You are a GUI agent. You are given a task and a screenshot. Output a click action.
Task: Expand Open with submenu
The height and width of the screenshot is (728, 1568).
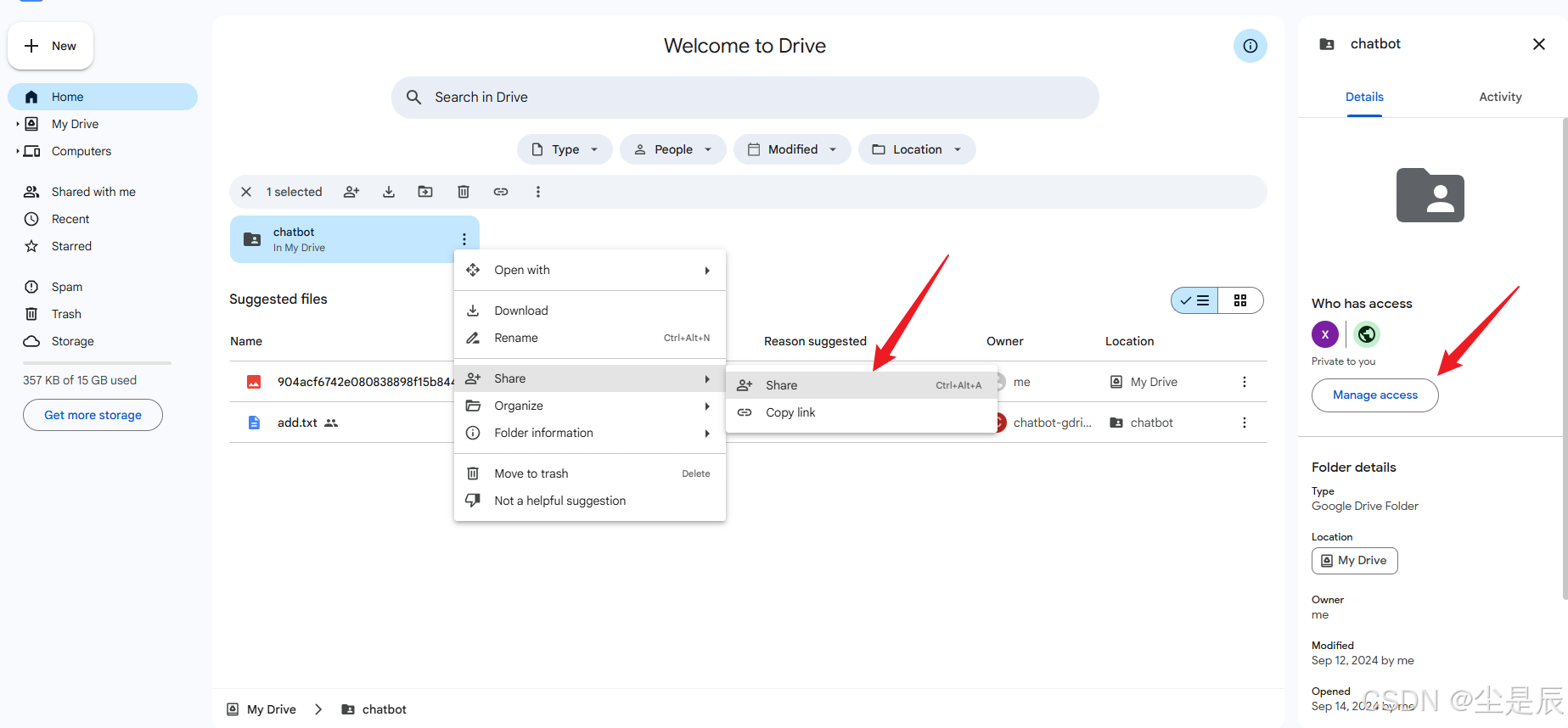[x=590, y=270]
